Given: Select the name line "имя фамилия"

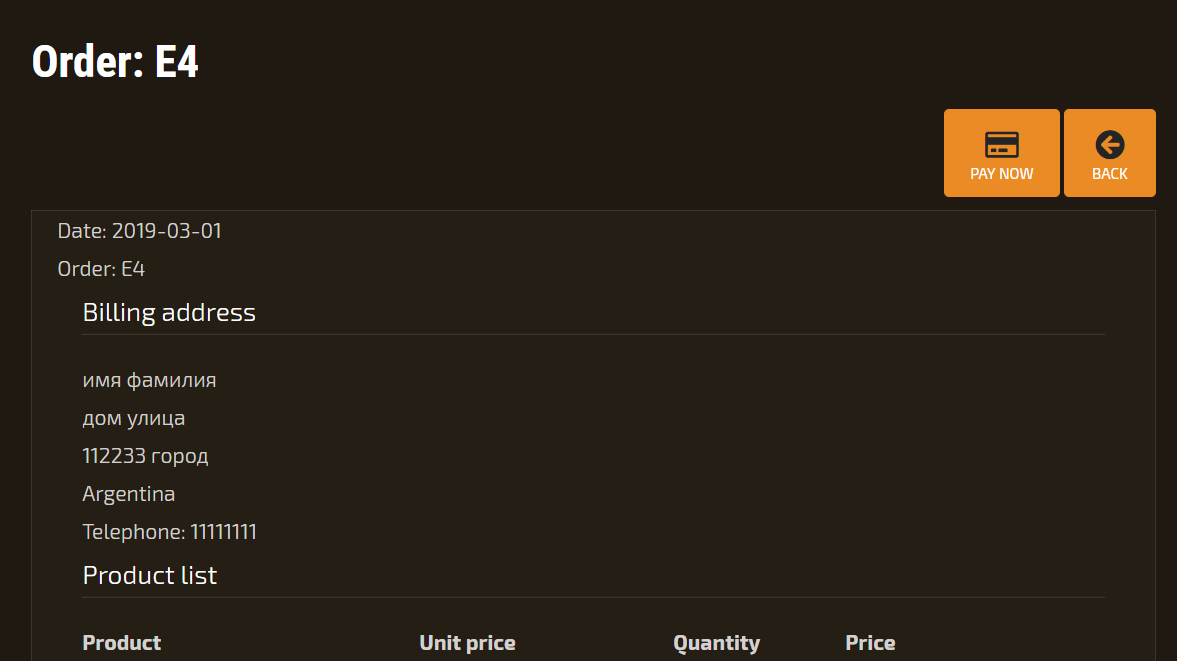Looking at the screenshot, I should (x=149, y=380).
